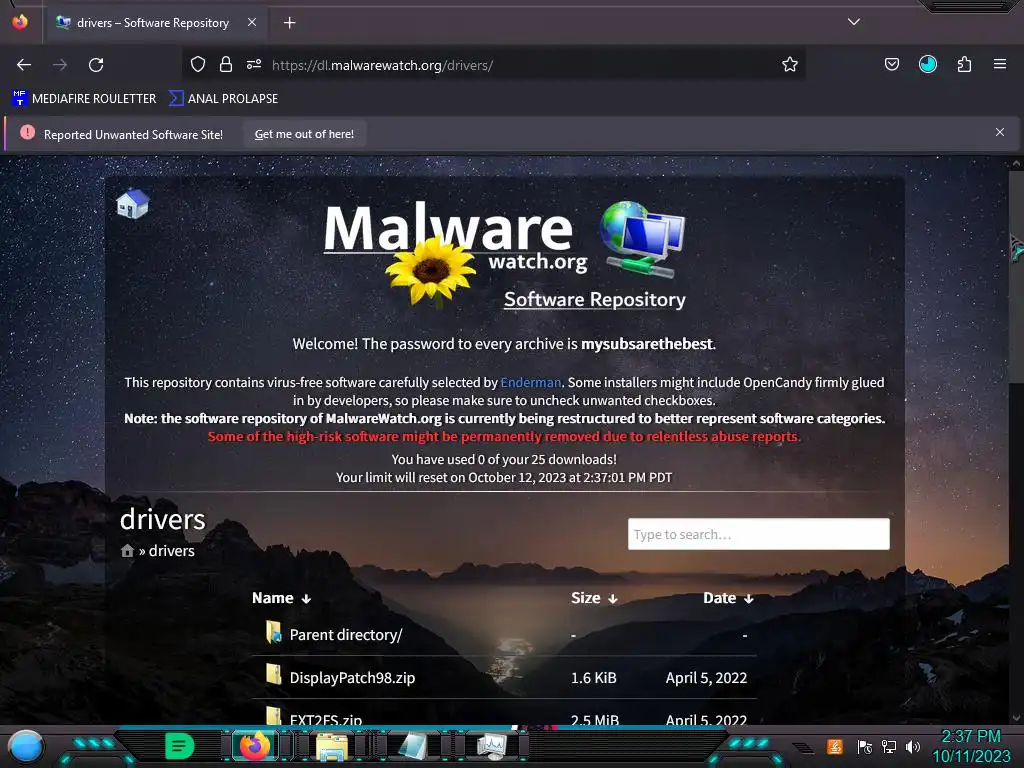Open tracking protection shield icon
1024x768 pixels.
coord(198,65)
